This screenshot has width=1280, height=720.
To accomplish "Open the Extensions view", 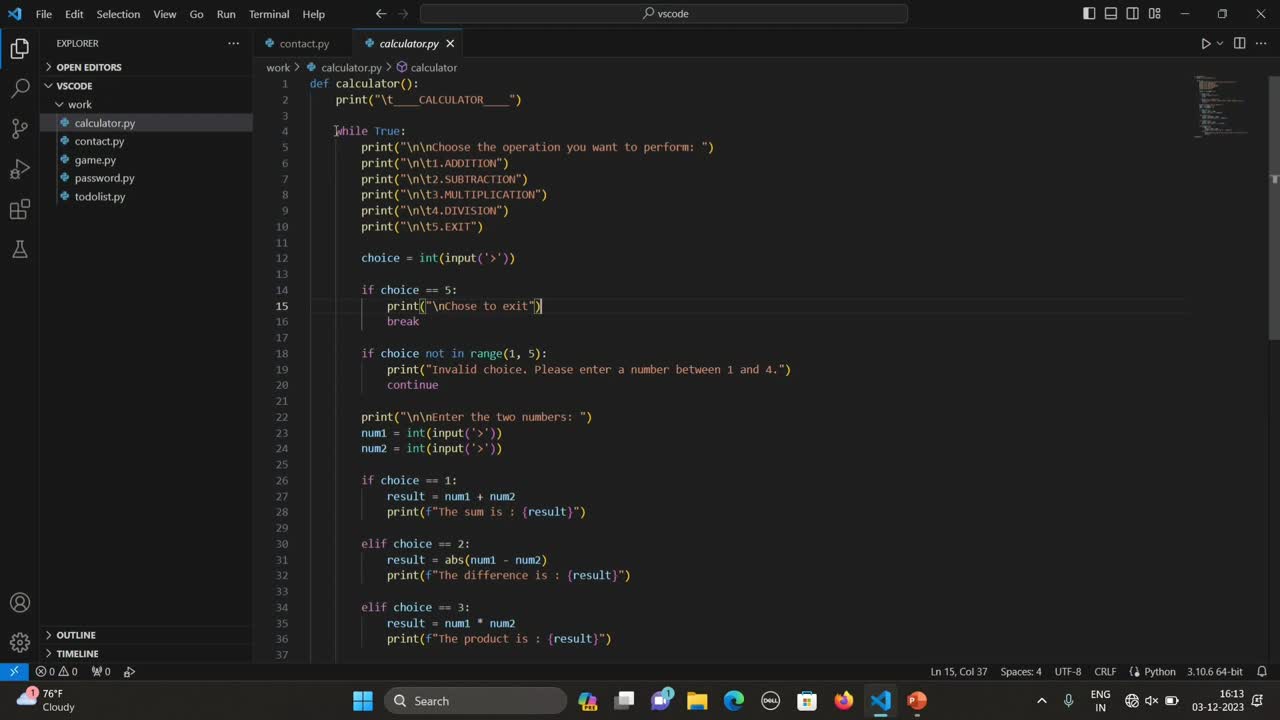I will (x=19, y=209).
